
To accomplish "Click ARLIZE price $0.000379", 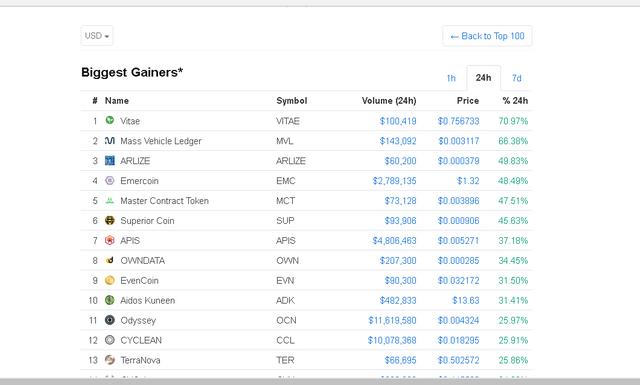I will point(458,161).
